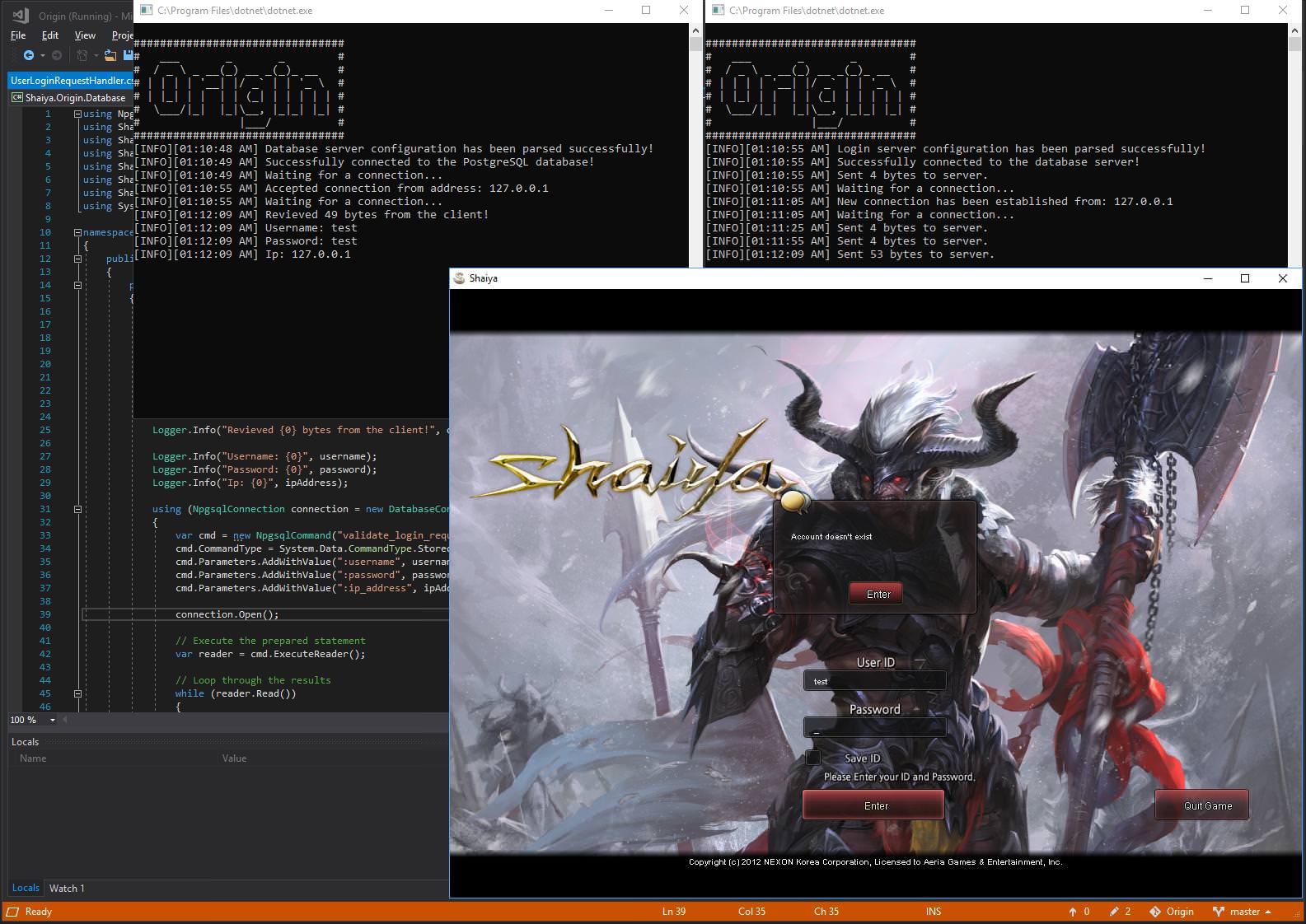Screen dimensions: 1306x924
Task: Click the left console vertical scrollbar
Action: (x=695, y=145)
